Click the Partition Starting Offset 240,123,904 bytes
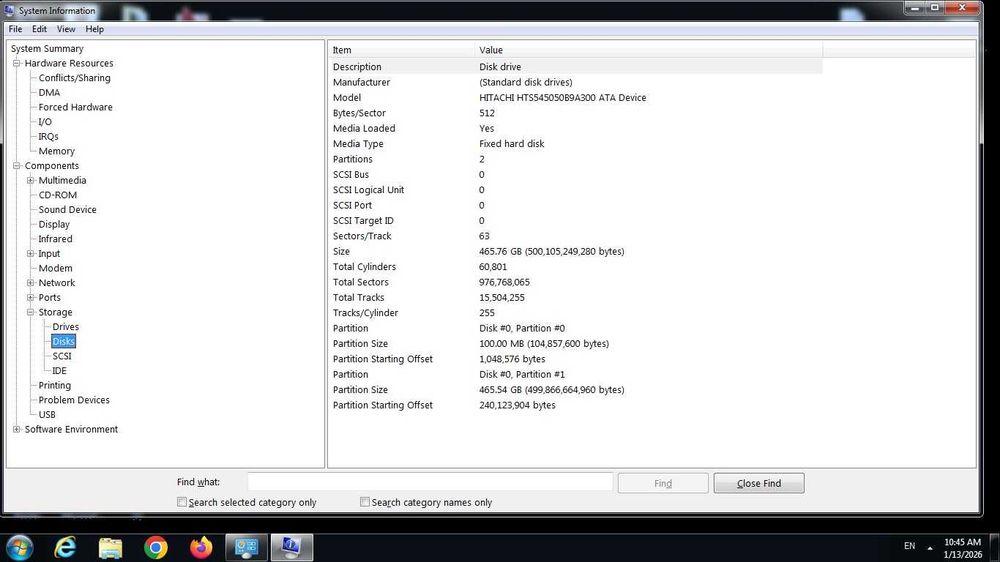The height and width of the screenshot is (562, 1000). coord(517,405)
